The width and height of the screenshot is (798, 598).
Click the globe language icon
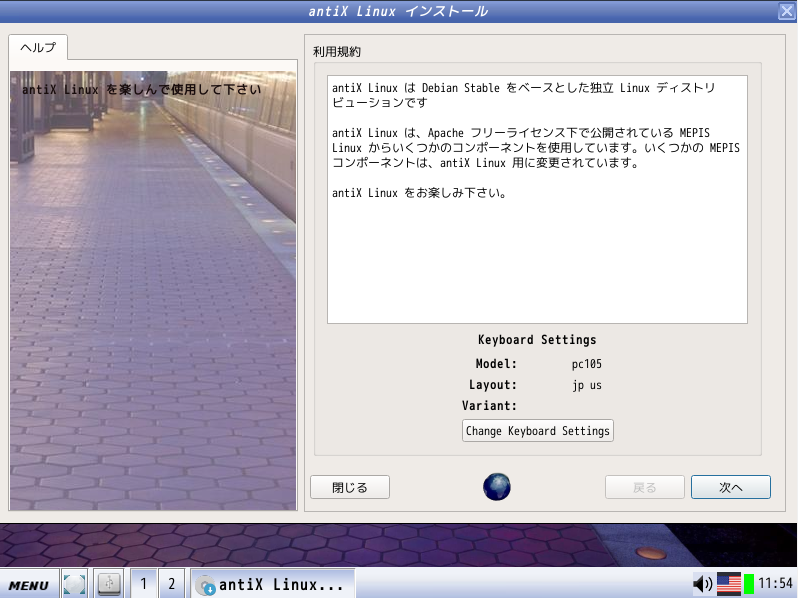tap(496, 487)
